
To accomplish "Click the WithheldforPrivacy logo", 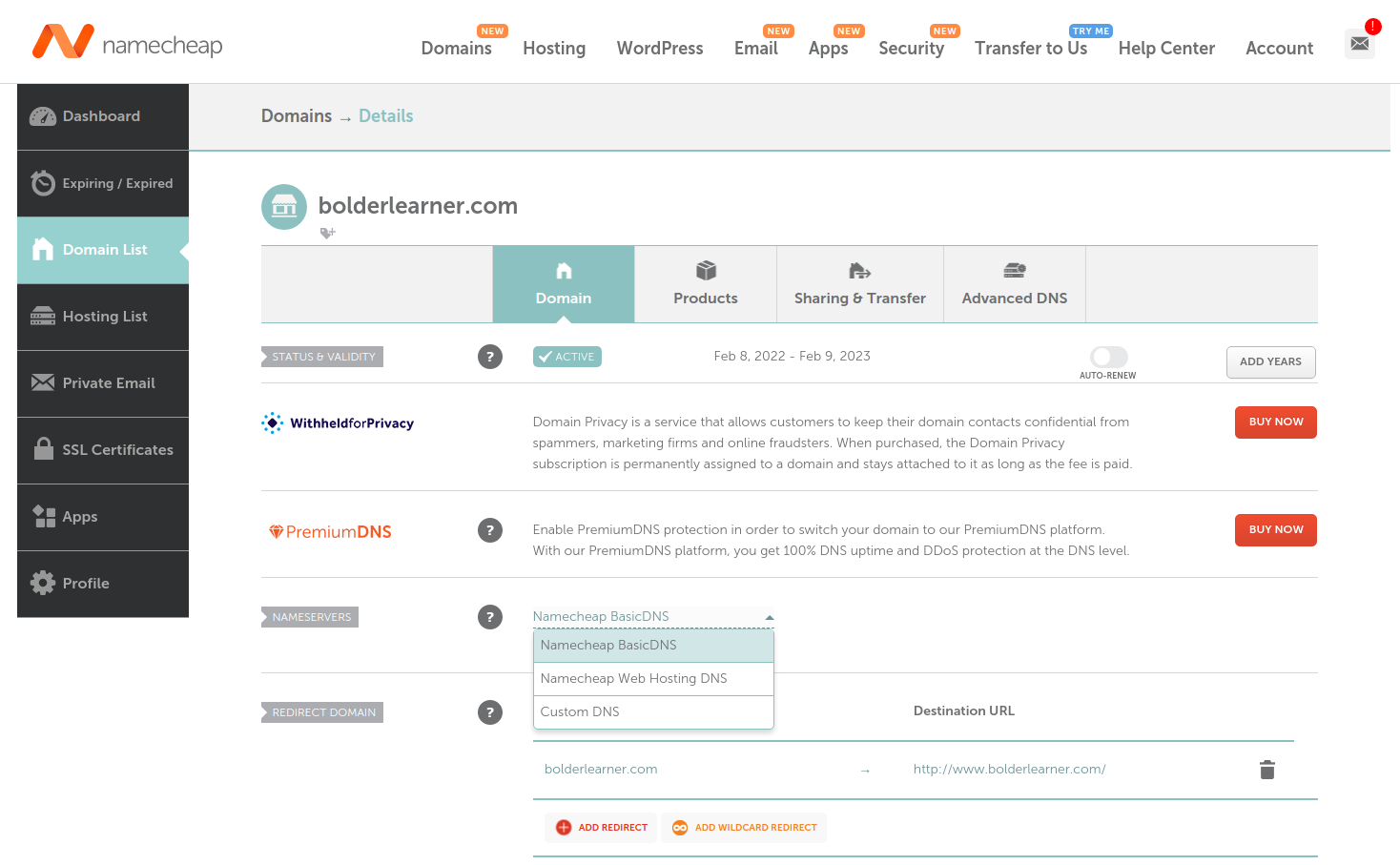I will tap(338, 423).
